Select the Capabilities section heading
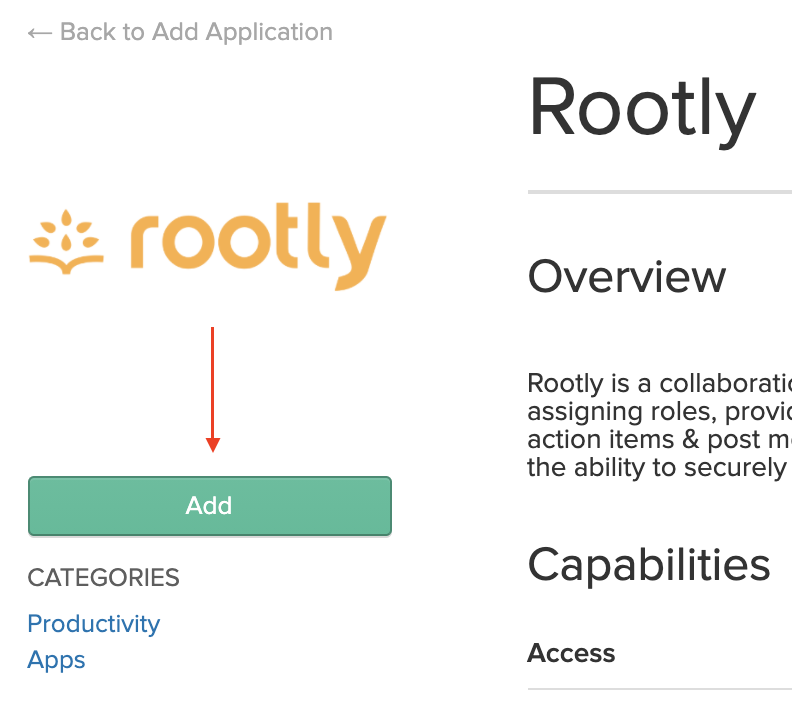This screenshot has width=792, height=710. [x=649, y=565]
